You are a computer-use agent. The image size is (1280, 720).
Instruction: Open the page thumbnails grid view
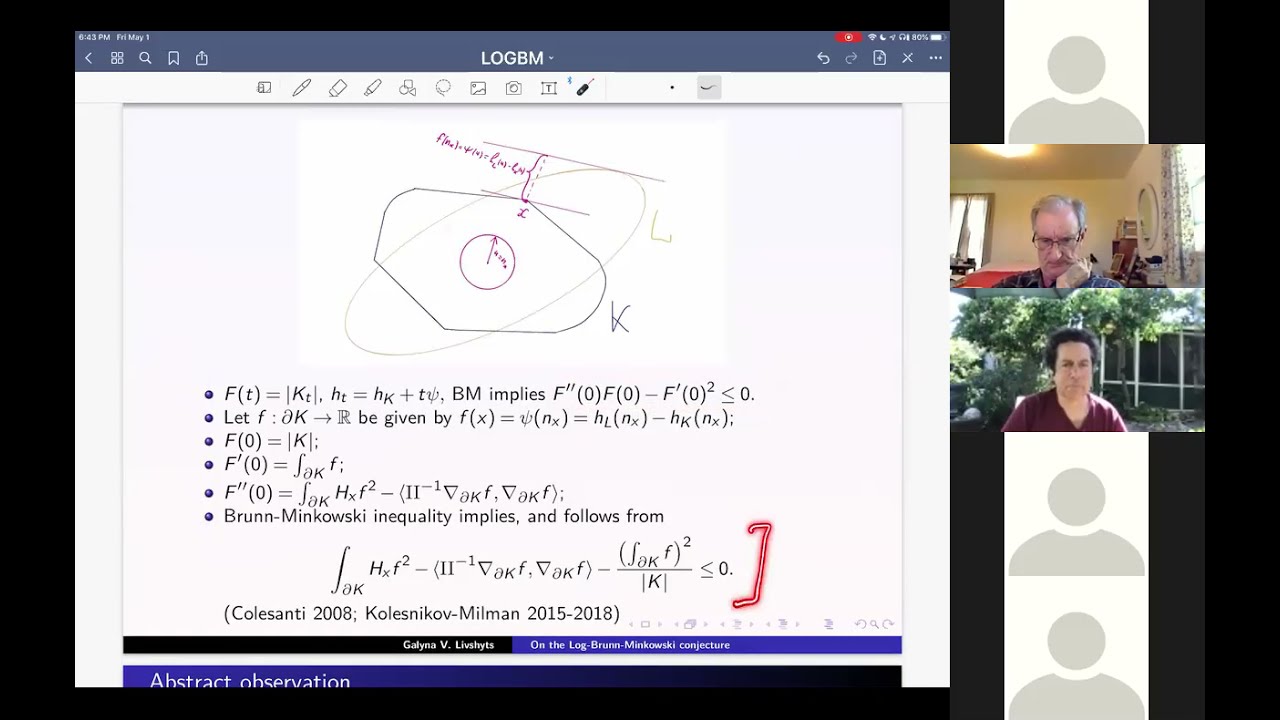[x=117, y=58]
